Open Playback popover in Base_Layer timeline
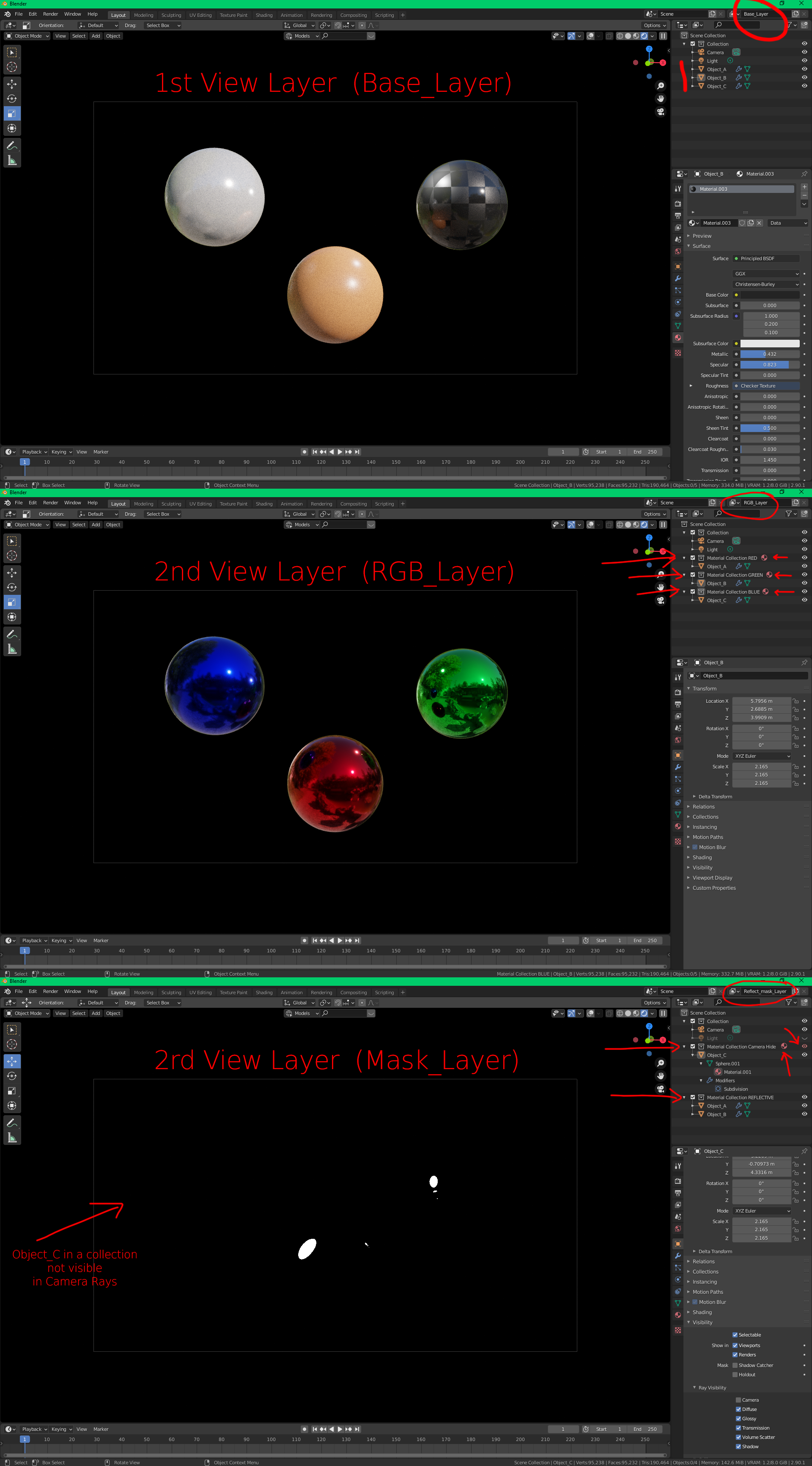Image resolution: width=812 pixels, height=1466 pixels. point(33,452)
